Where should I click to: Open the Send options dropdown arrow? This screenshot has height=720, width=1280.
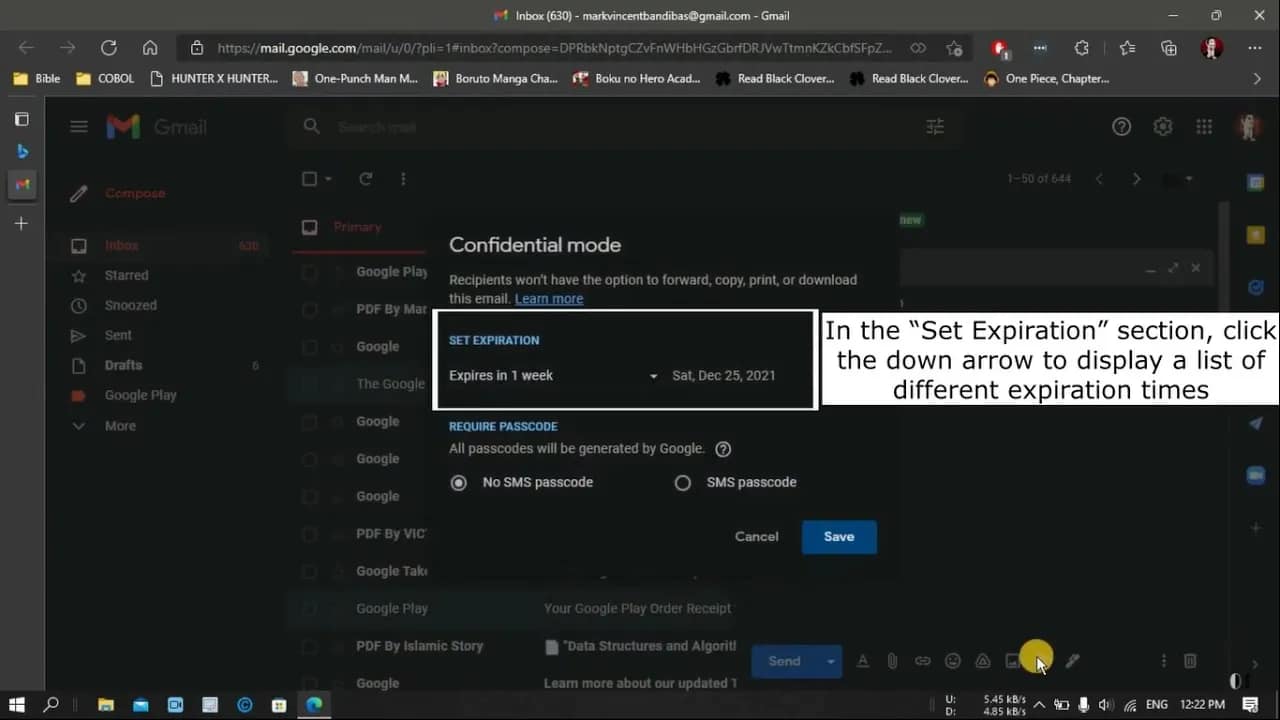click(830, 661)
